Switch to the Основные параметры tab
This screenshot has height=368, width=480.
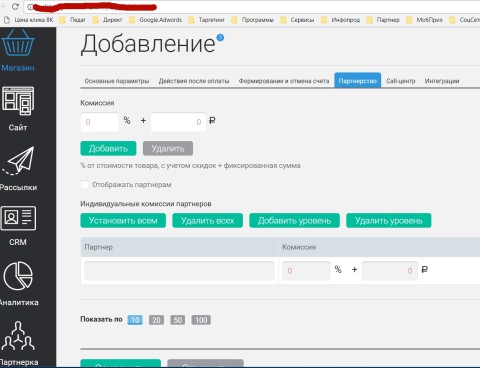point(117,81)
